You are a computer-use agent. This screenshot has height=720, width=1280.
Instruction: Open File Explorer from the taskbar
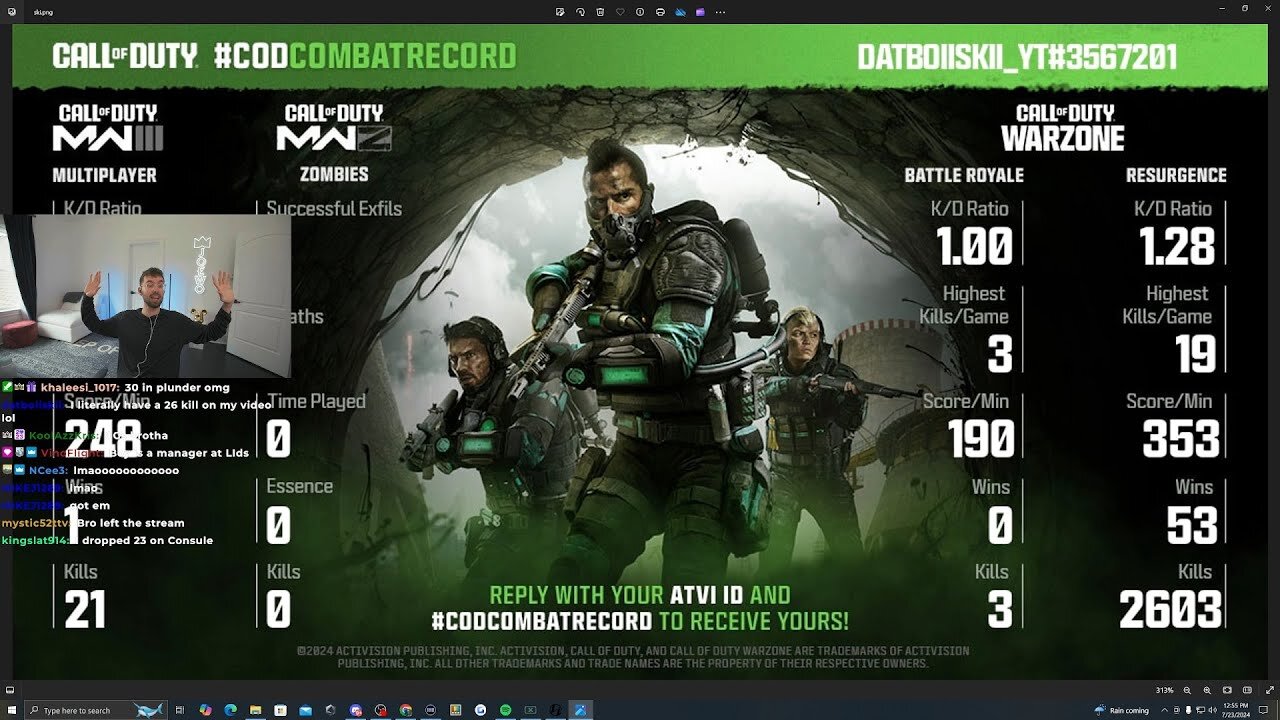(255, 710)
